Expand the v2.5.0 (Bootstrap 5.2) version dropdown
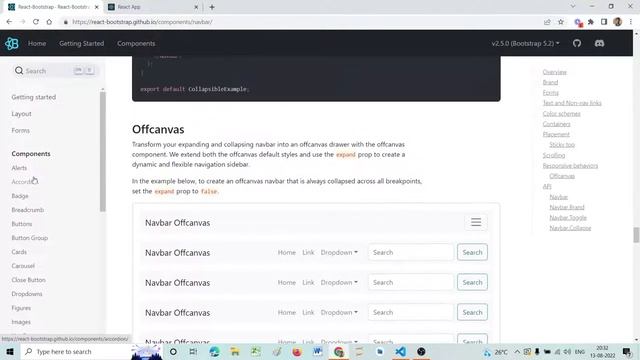This screenshot has width=640, height=360. [525, 43]
